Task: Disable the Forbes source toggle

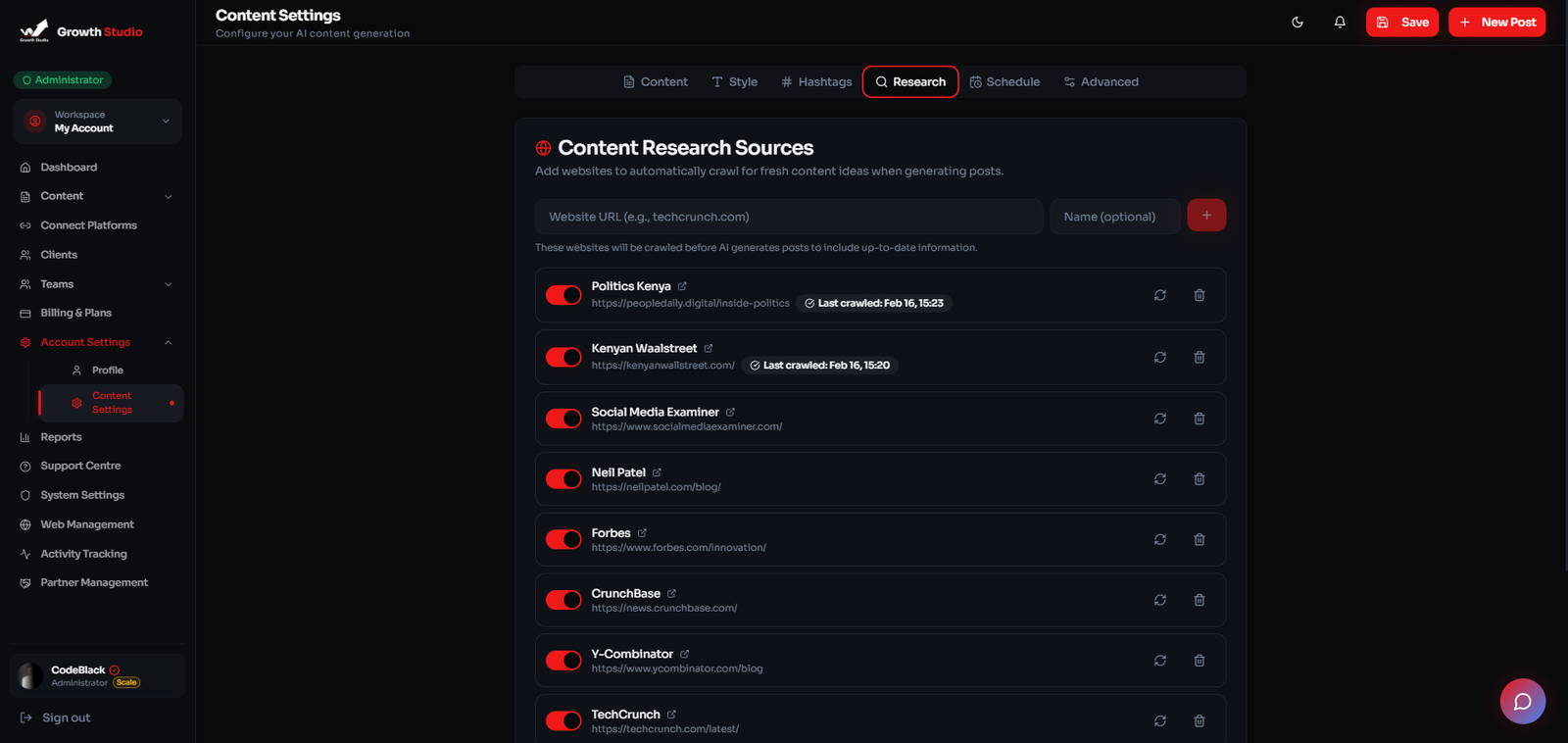Action: (x=563, y=539)
